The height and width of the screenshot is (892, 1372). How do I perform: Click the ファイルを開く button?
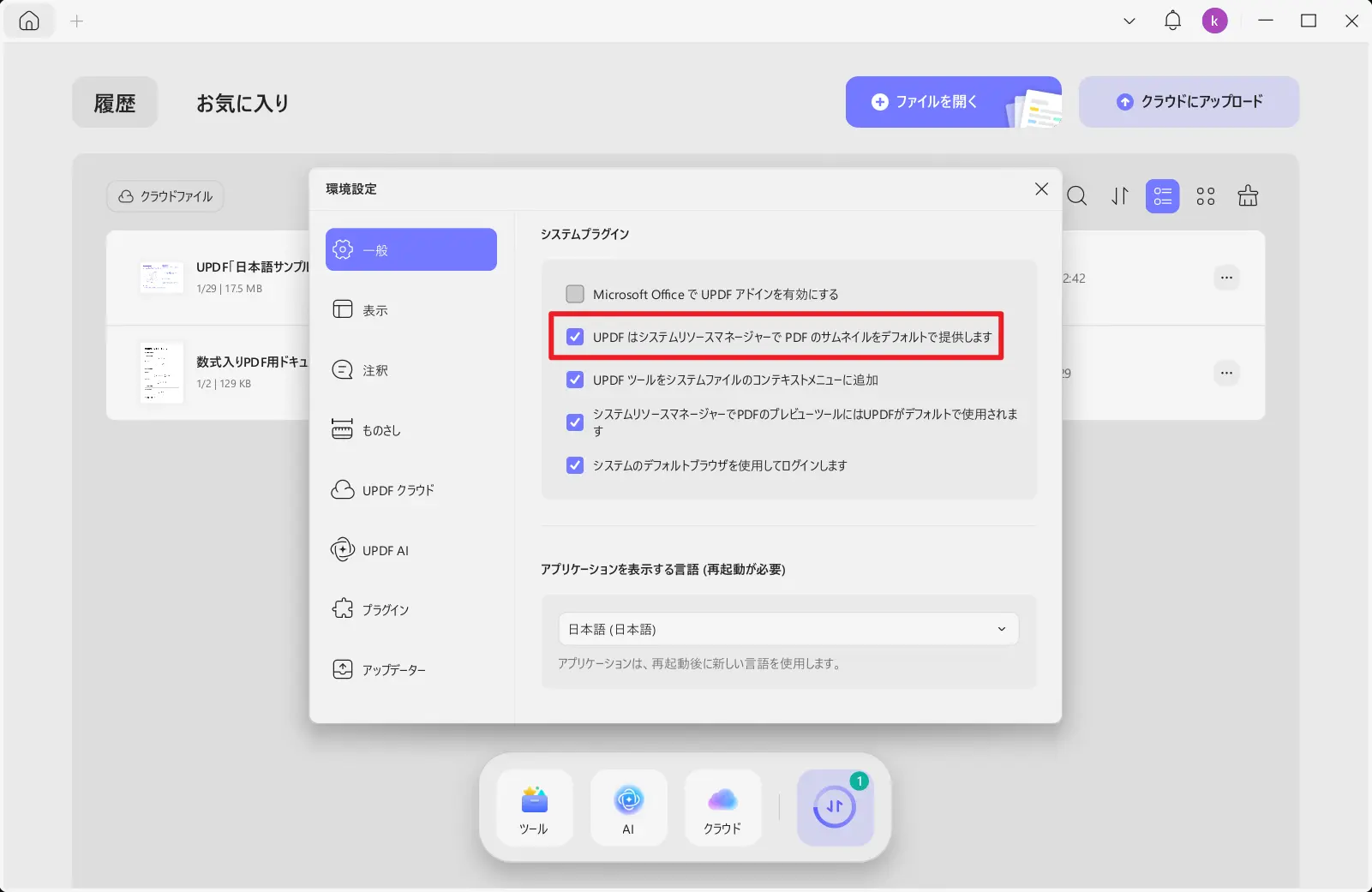pos(953,102)
